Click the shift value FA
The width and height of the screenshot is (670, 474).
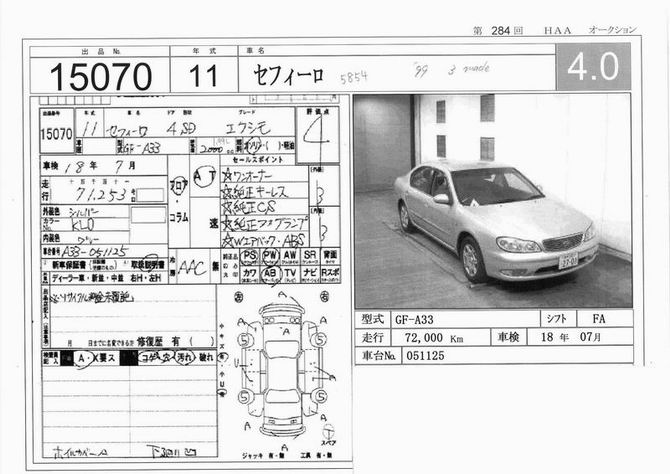599,318
